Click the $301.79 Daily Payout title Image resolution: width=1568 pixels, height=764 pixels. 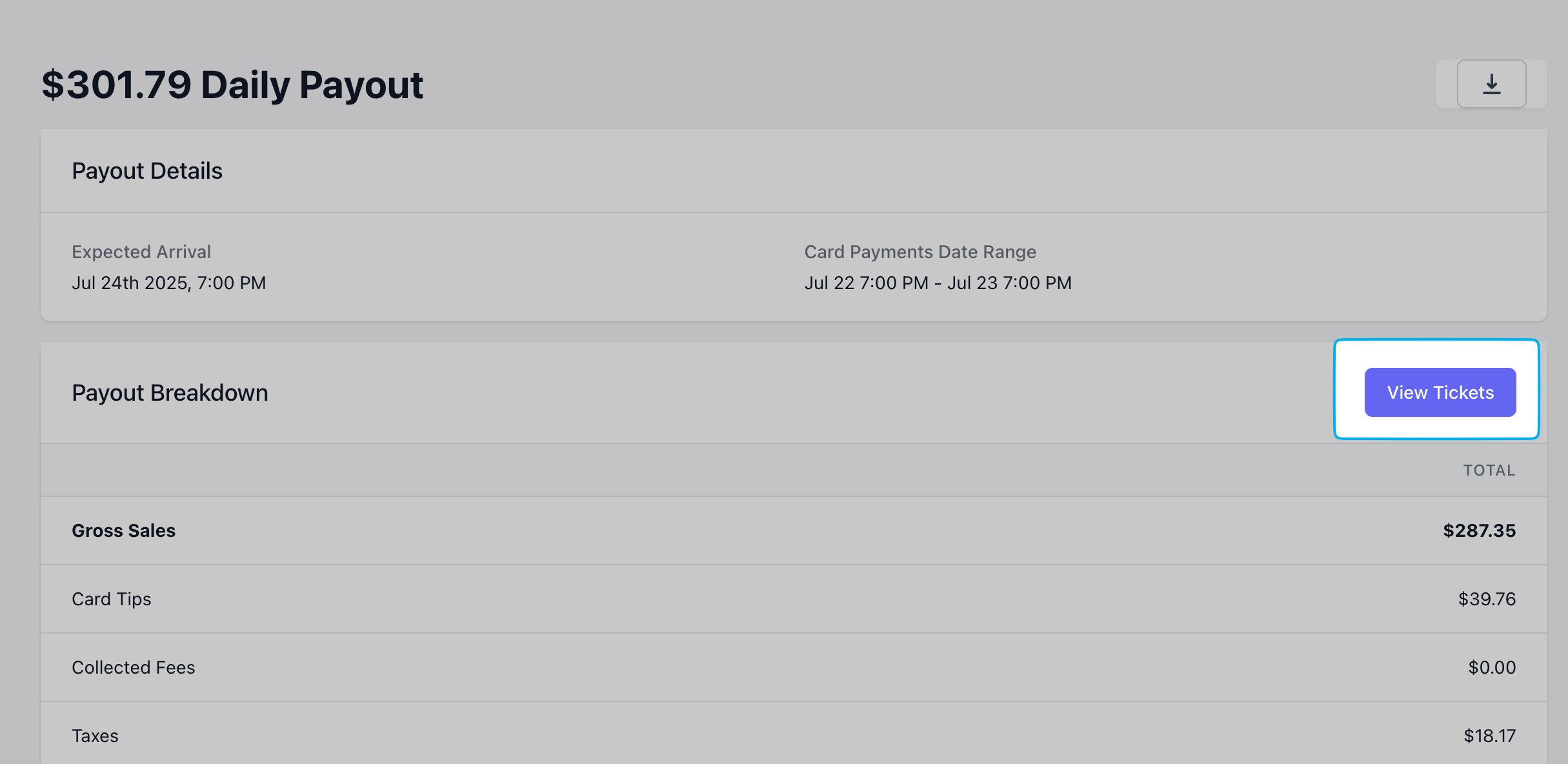point(232,85)
